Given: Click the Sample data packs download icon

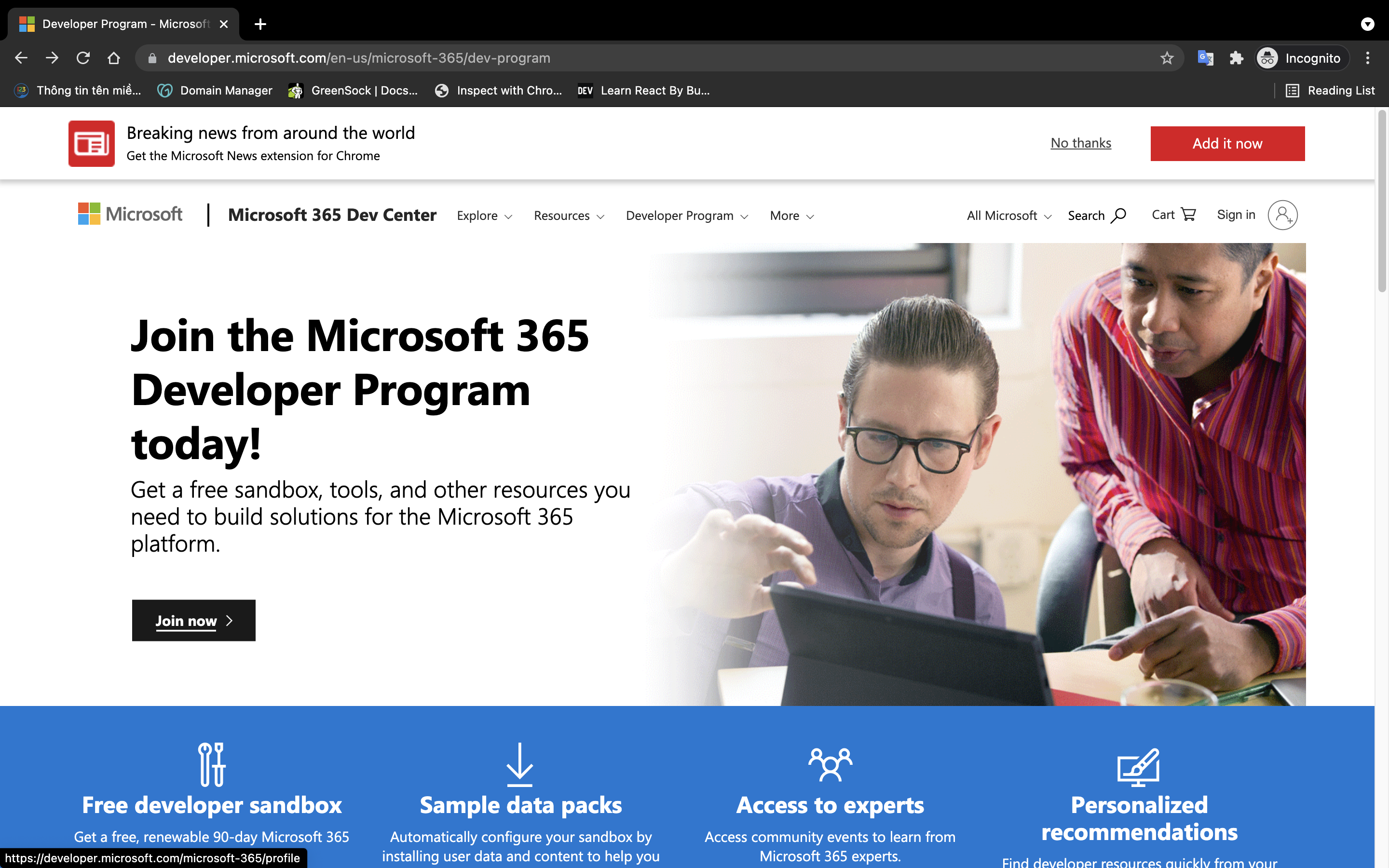Looking at the screenshot, I should (519, 764).
